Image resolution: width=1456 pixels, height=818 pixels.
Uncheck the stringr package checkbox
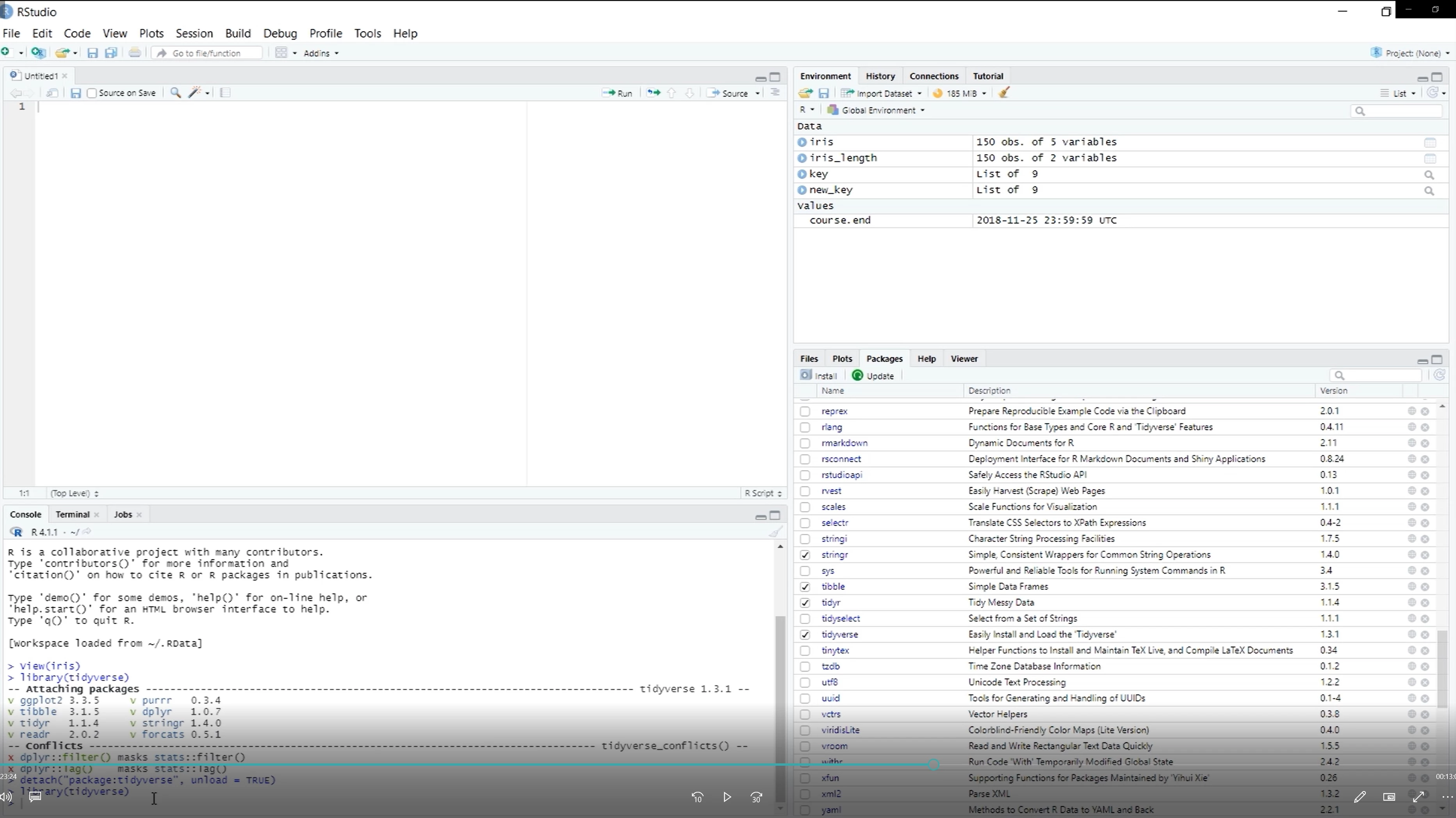805,555
